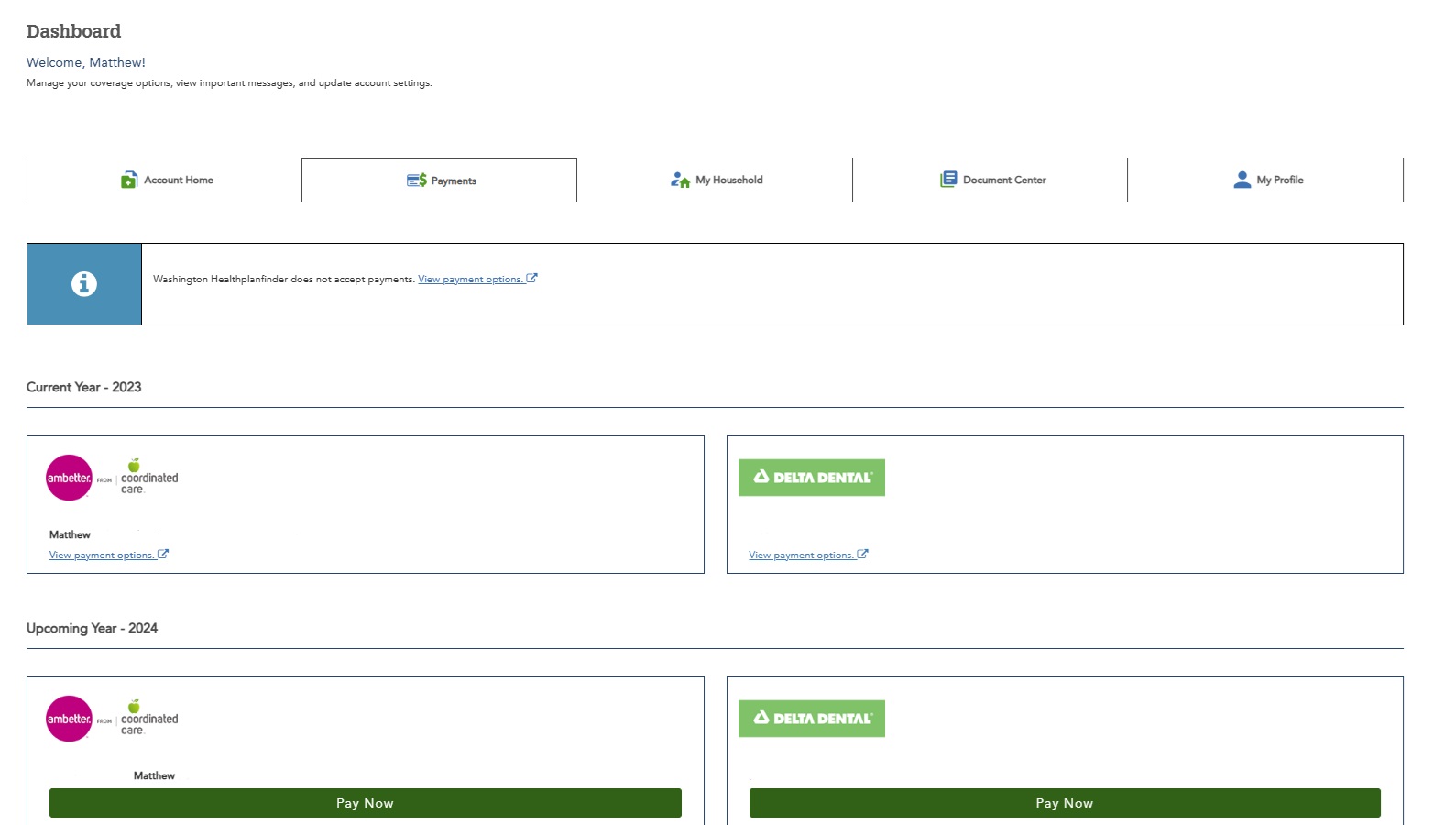This screenshot has width=1456, height=825.
Task: Click external-link icon in the info banner
Action: tap(531, 279)
